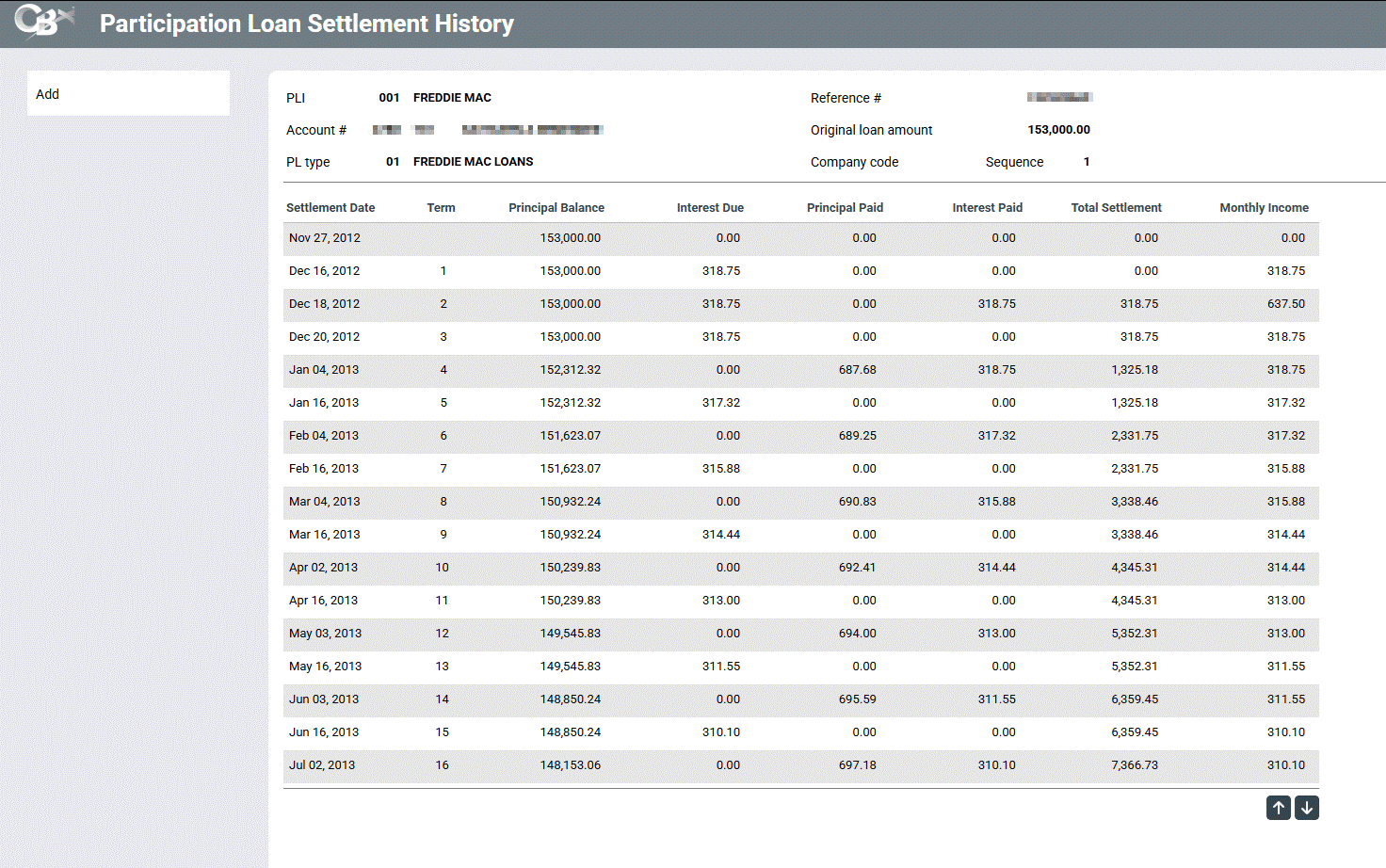Select the Jul 02, 2013 settlement row
Image resolution: width=1386 pixels, height=868 pixels.
click(x=322, y=765)
